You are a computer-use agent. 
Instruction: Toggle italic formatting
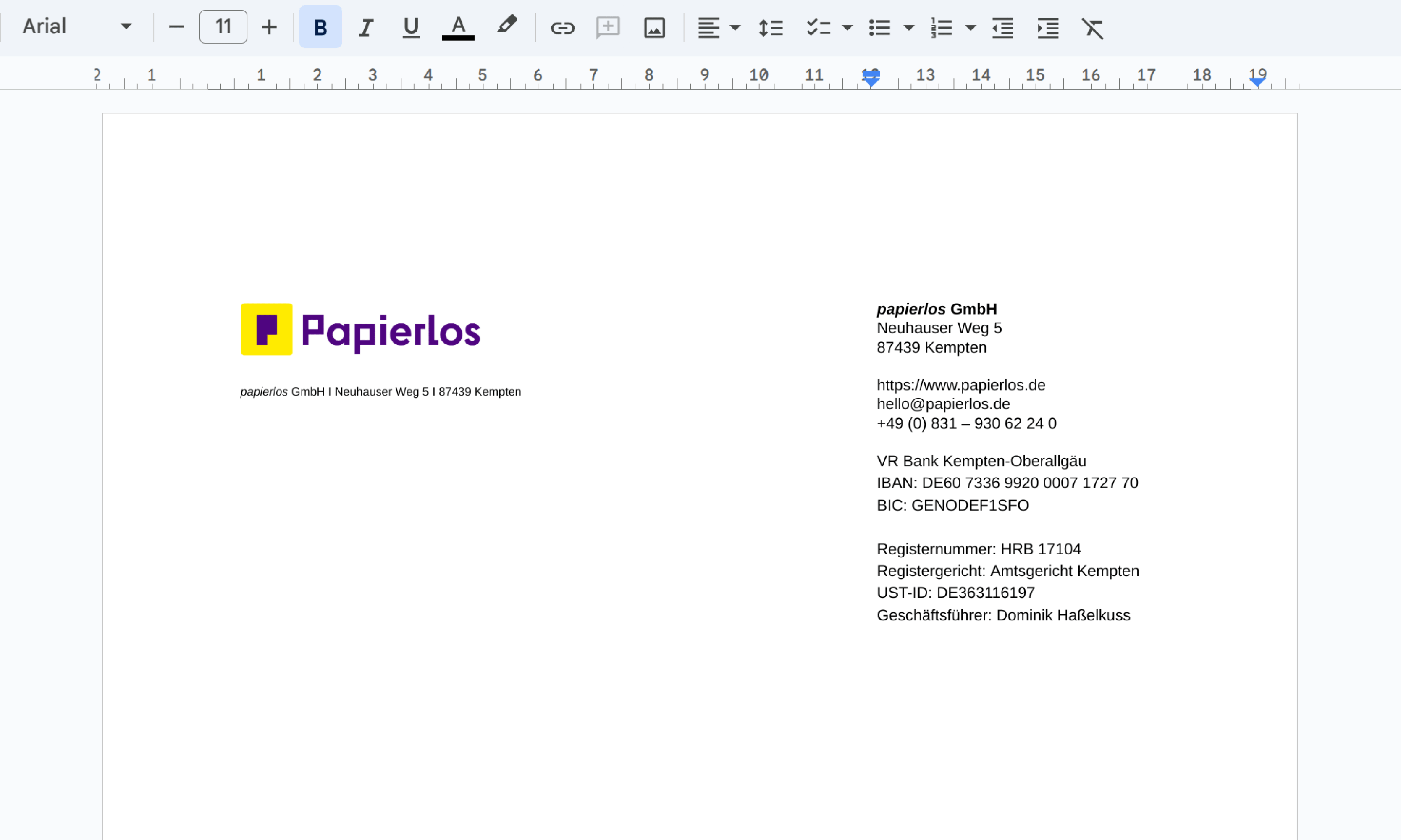coord(366,27)
